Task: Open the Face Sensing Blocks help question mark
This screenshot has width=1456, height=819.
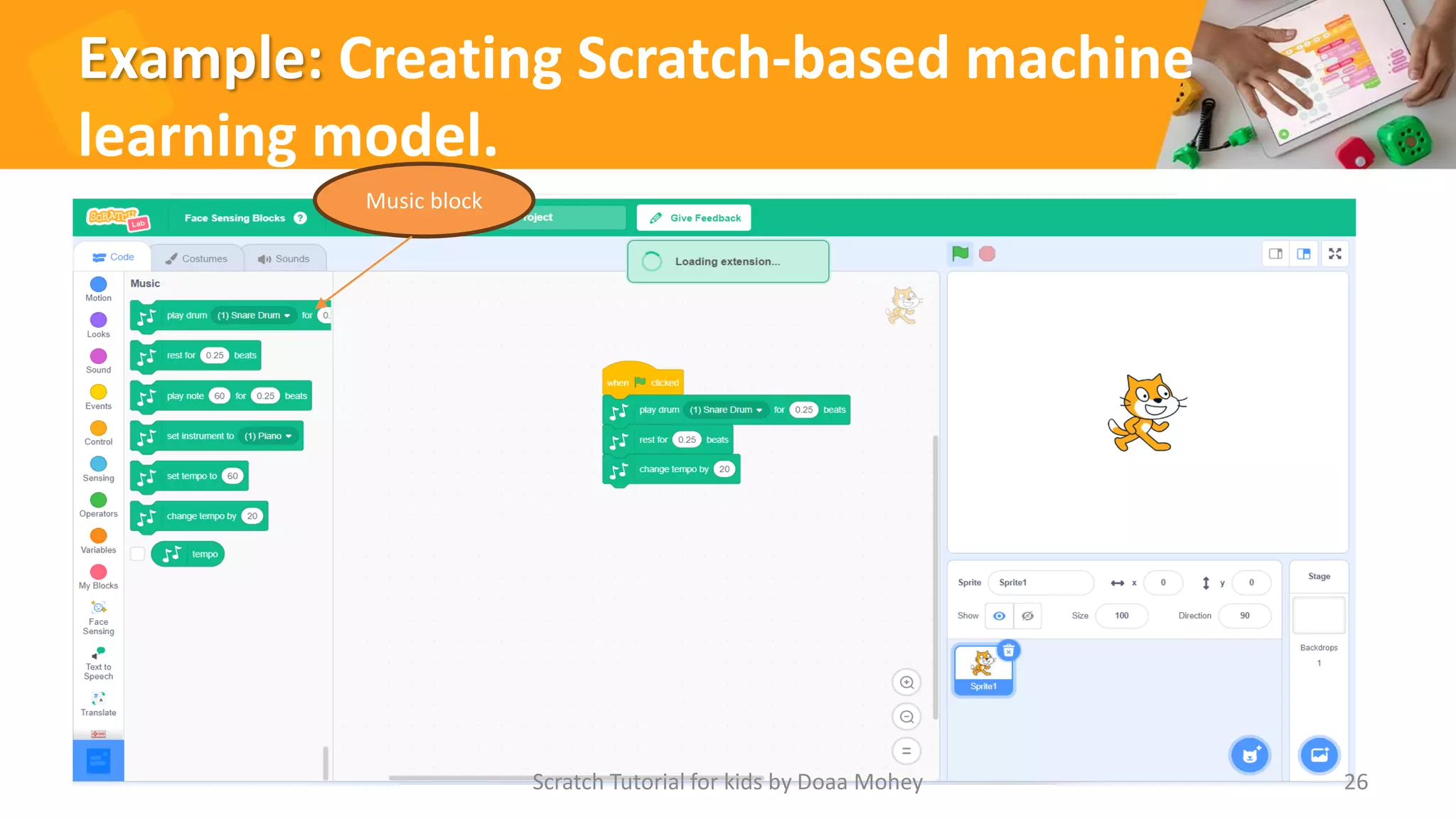Action: click(300, 218)
